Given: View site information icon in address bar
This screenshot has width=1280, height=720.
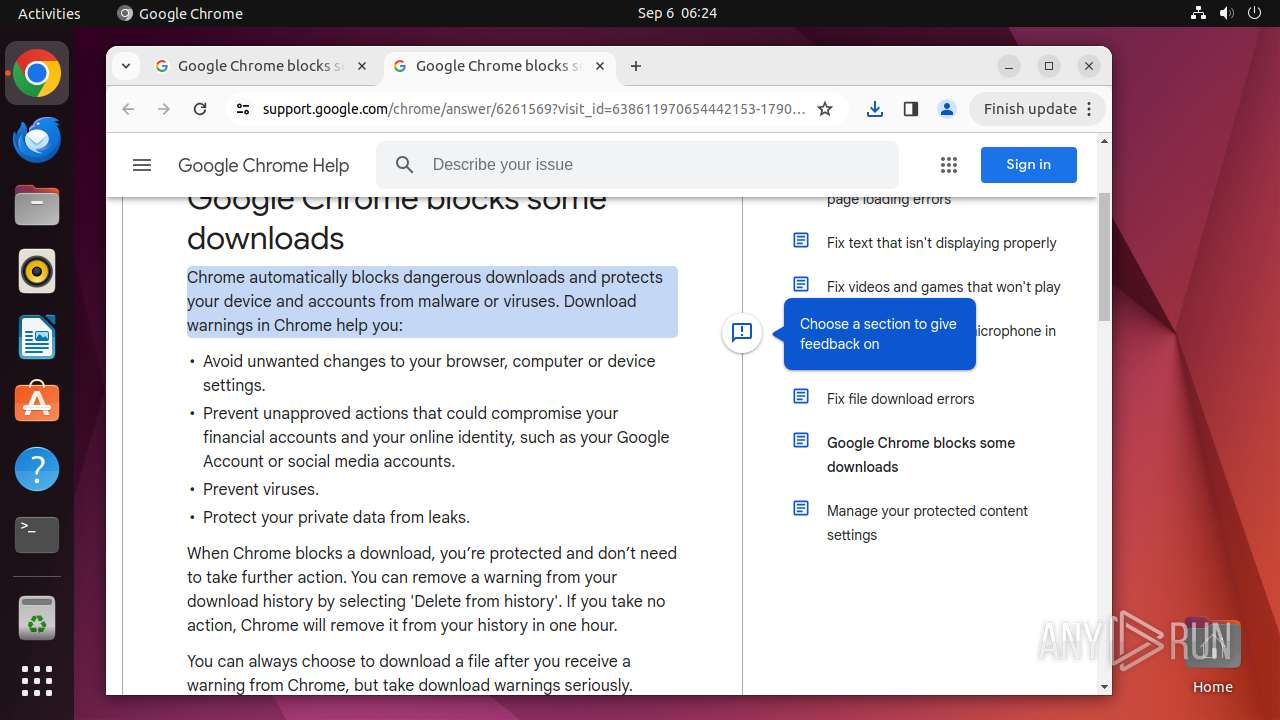Looking at the screenshot, I should tap(243, 109).
